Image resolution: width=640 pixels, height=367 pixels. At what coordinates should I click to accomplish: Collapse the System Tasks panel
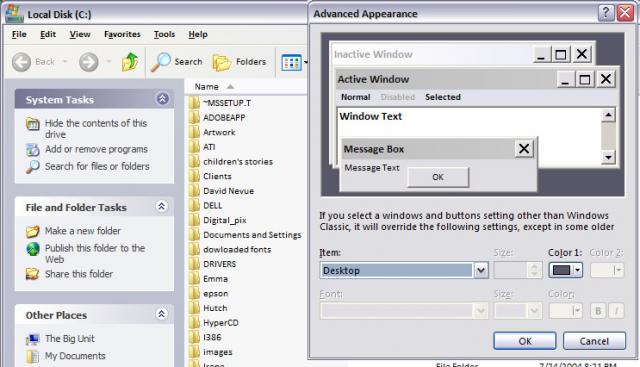[x=162, y=99]
